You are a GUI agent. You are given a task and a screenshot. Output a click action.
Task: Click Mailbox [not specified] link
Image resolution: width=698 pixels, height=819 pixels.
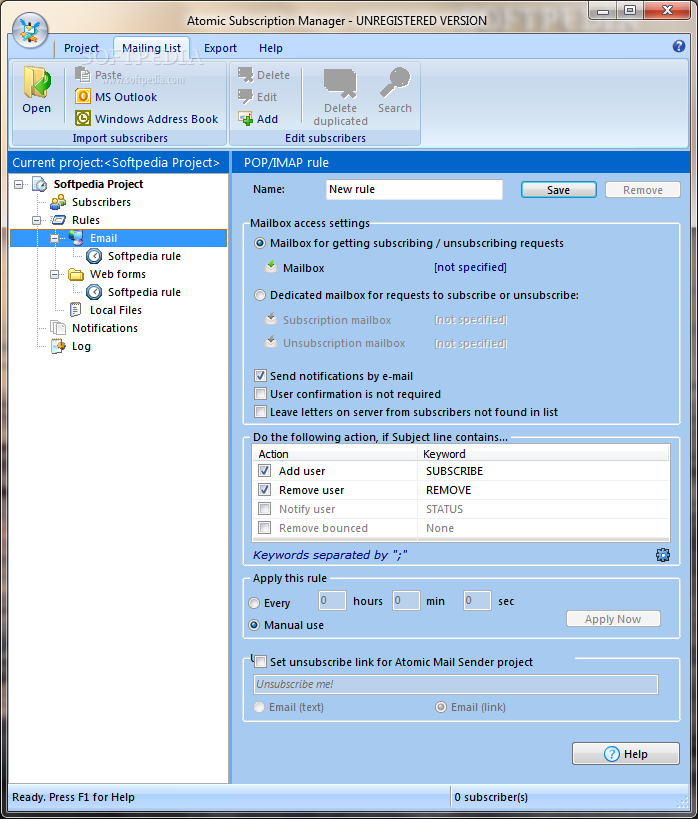click(470, 267)
